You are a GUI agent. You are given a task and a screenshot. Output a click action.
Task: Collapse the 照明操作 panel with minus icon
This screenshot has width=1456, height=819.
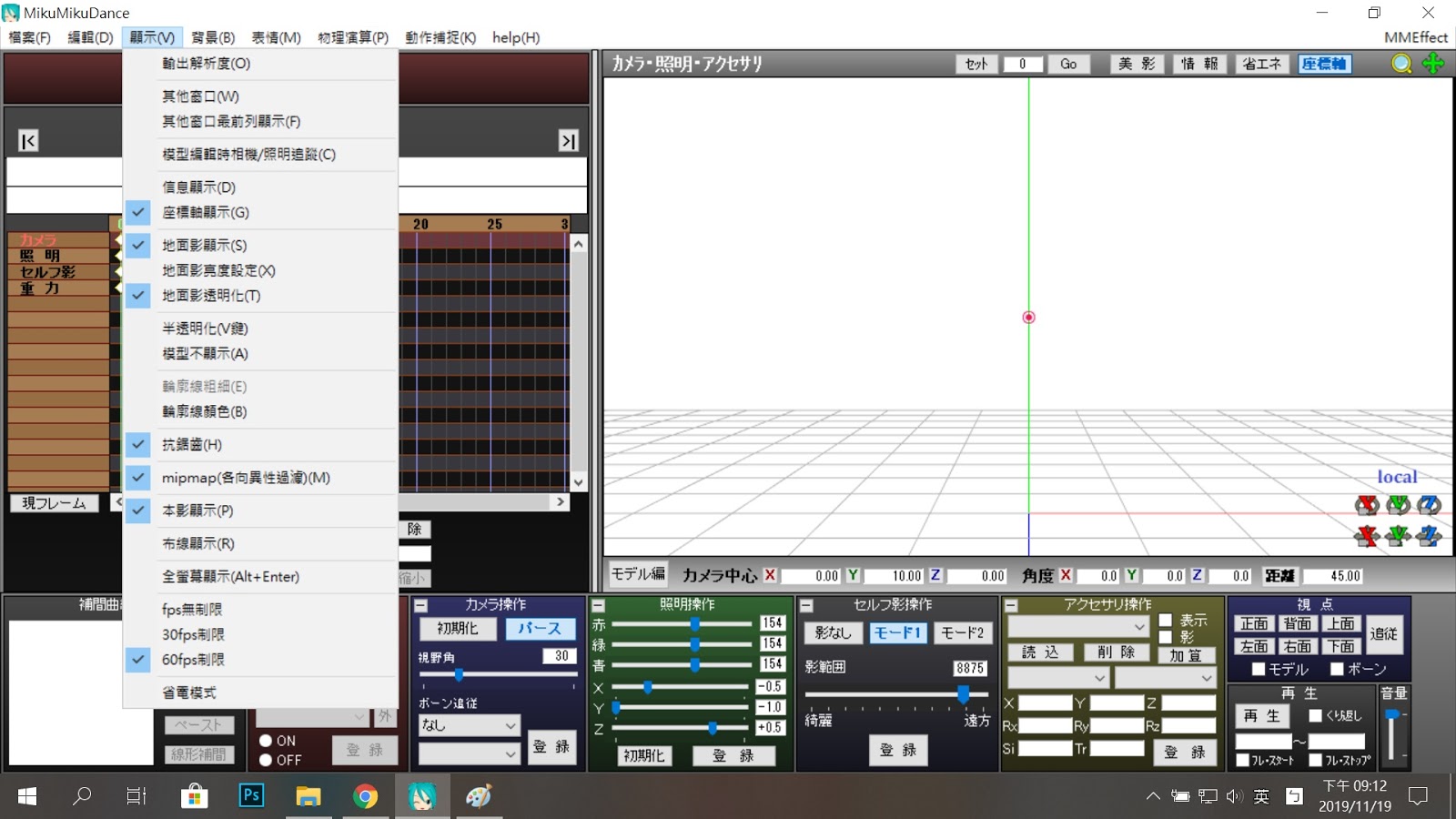(x=598, y=605)
